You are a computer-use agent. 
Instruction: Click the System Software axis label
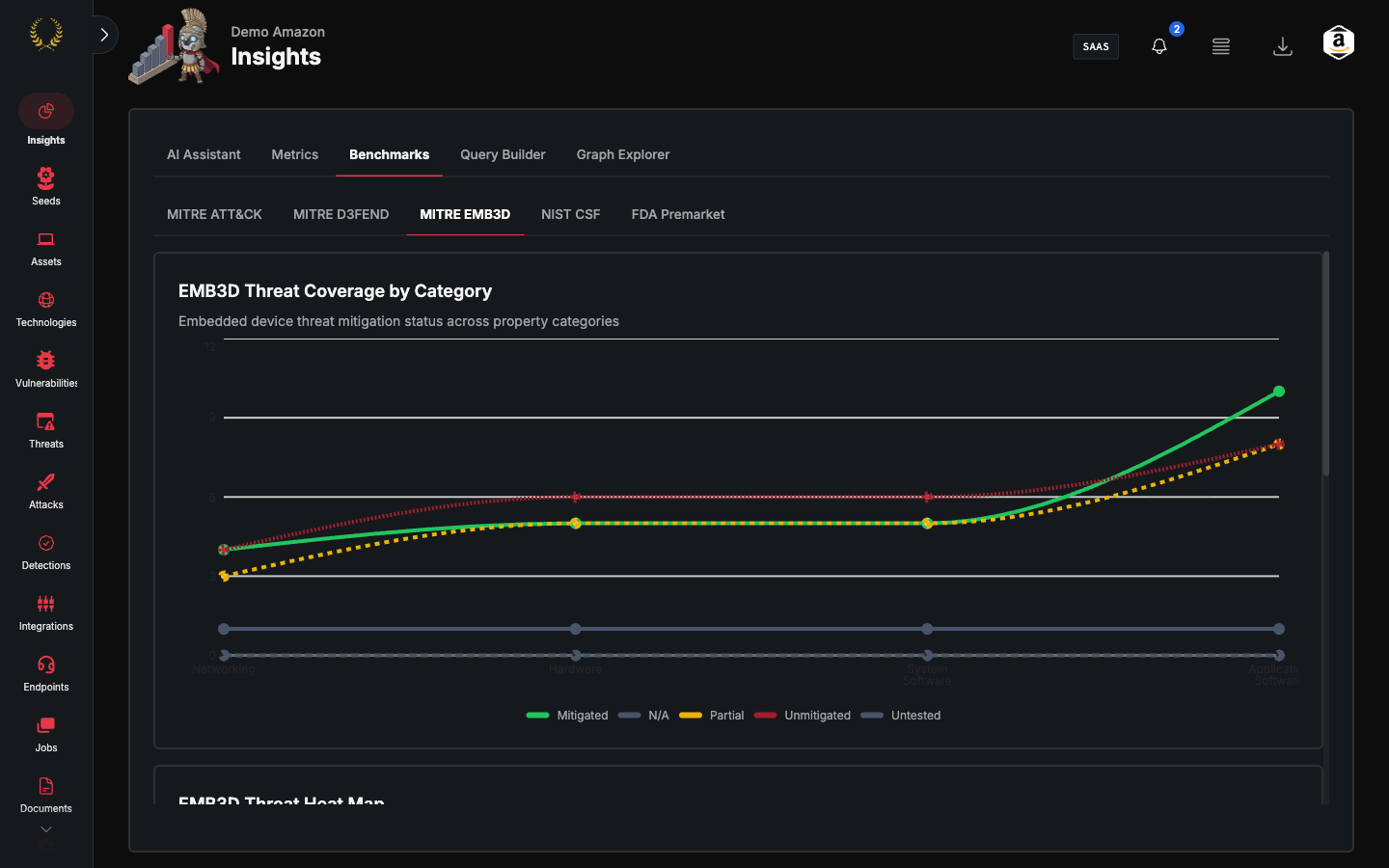coord(927,675)
